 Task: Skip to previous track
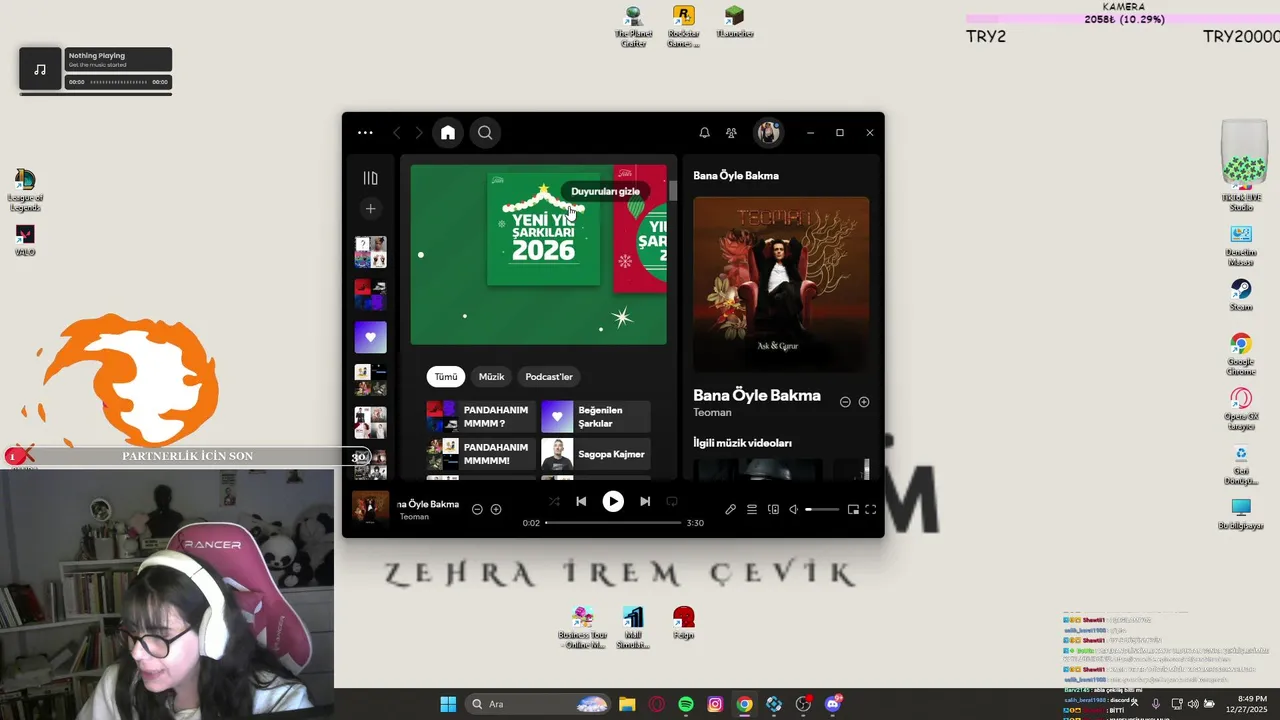581,501
